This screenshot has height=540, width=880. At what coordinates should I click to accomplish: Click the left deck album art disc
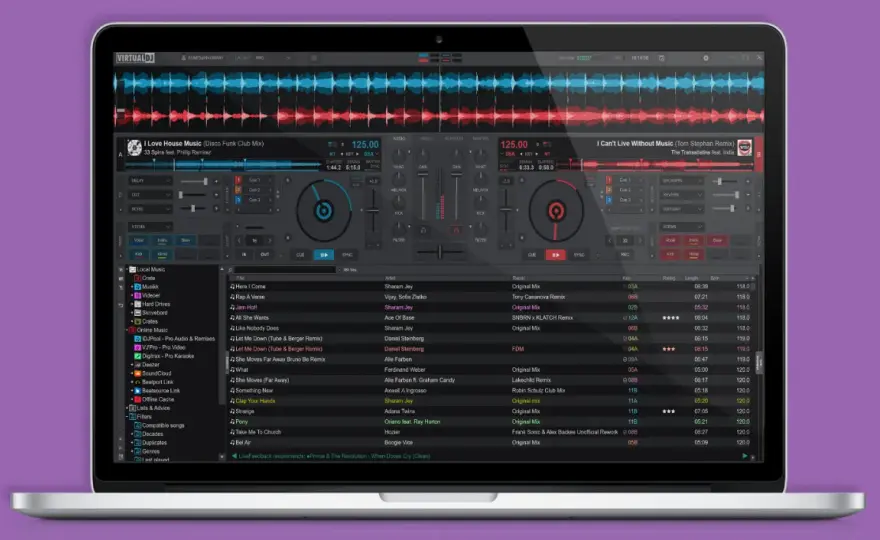click(134, 148)
